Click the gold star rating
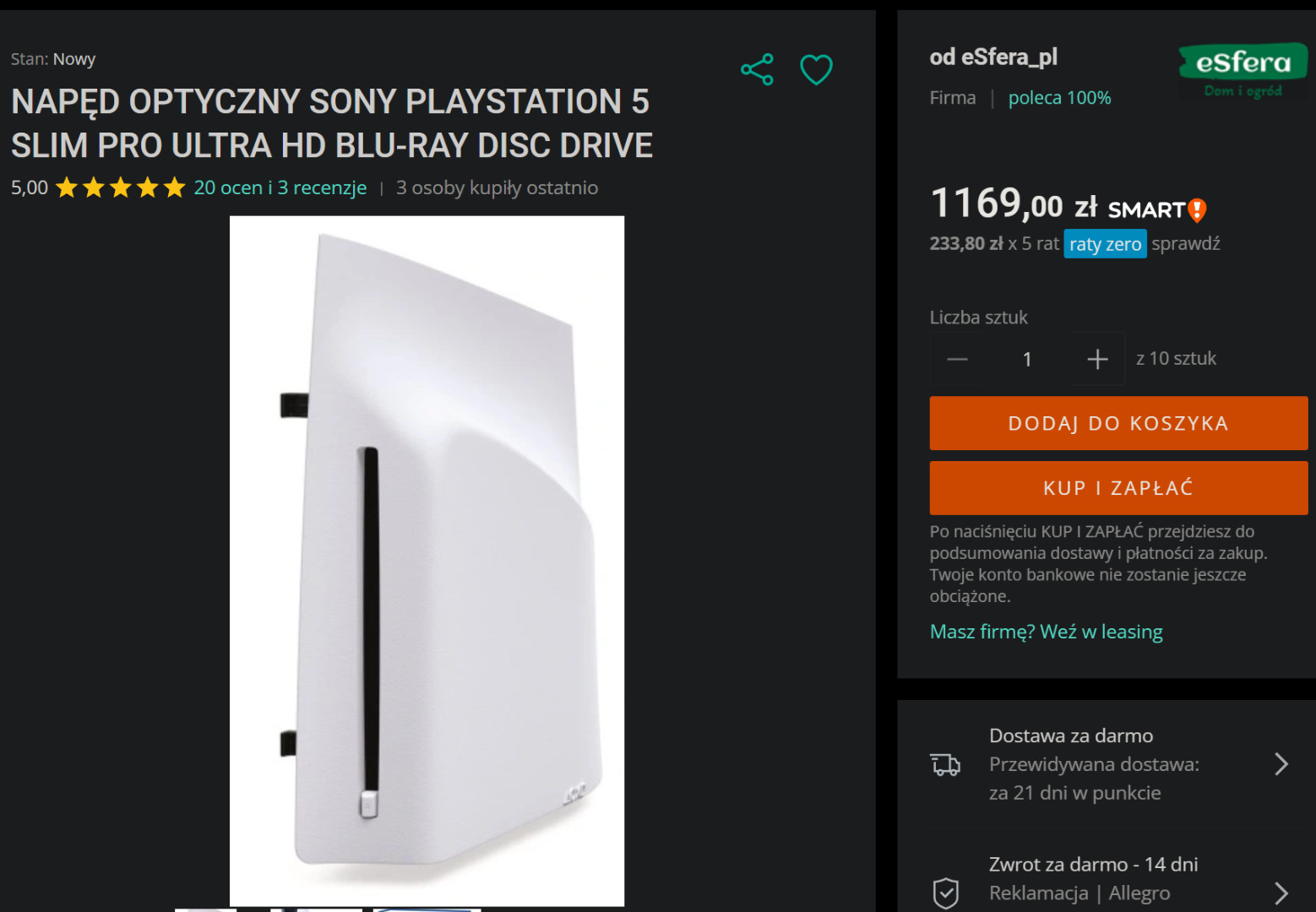Image resolution: width=1316 pixels, height=912 pixels. click(120, 187)
